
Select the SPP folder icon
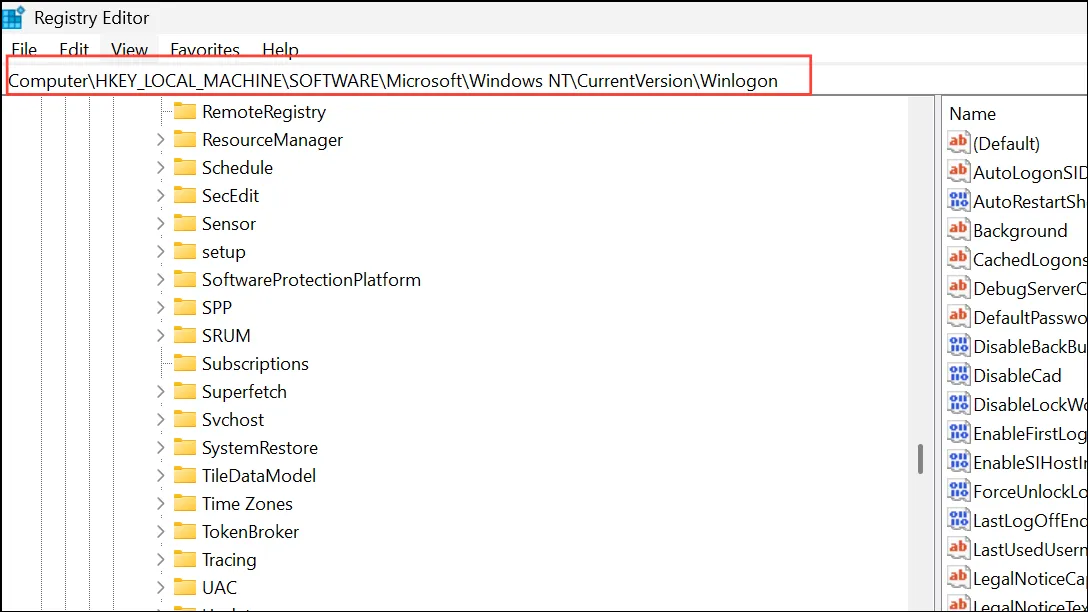[185, 307]
